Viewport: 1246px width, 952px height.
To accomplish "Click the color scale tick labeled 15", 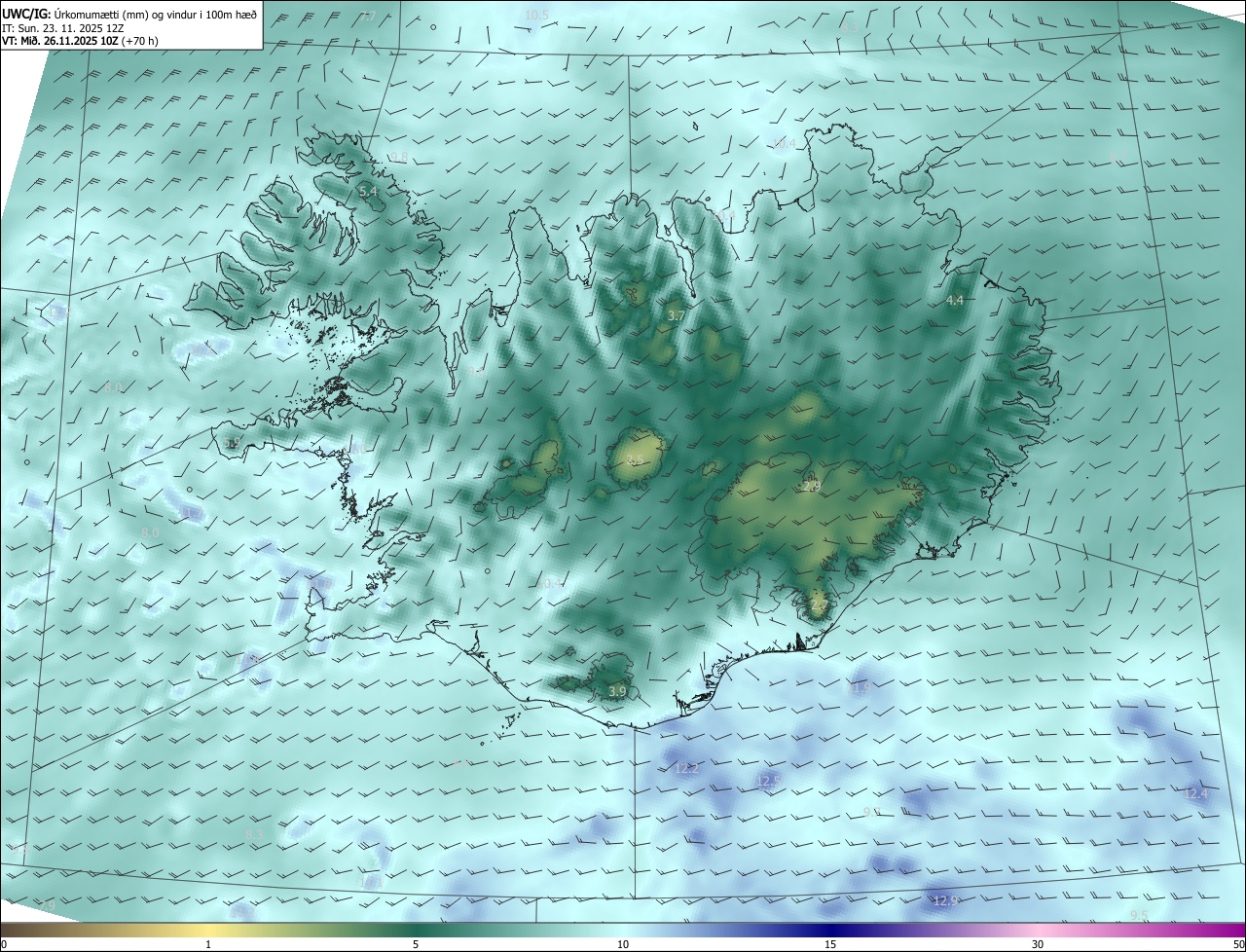I will [830, 944].
